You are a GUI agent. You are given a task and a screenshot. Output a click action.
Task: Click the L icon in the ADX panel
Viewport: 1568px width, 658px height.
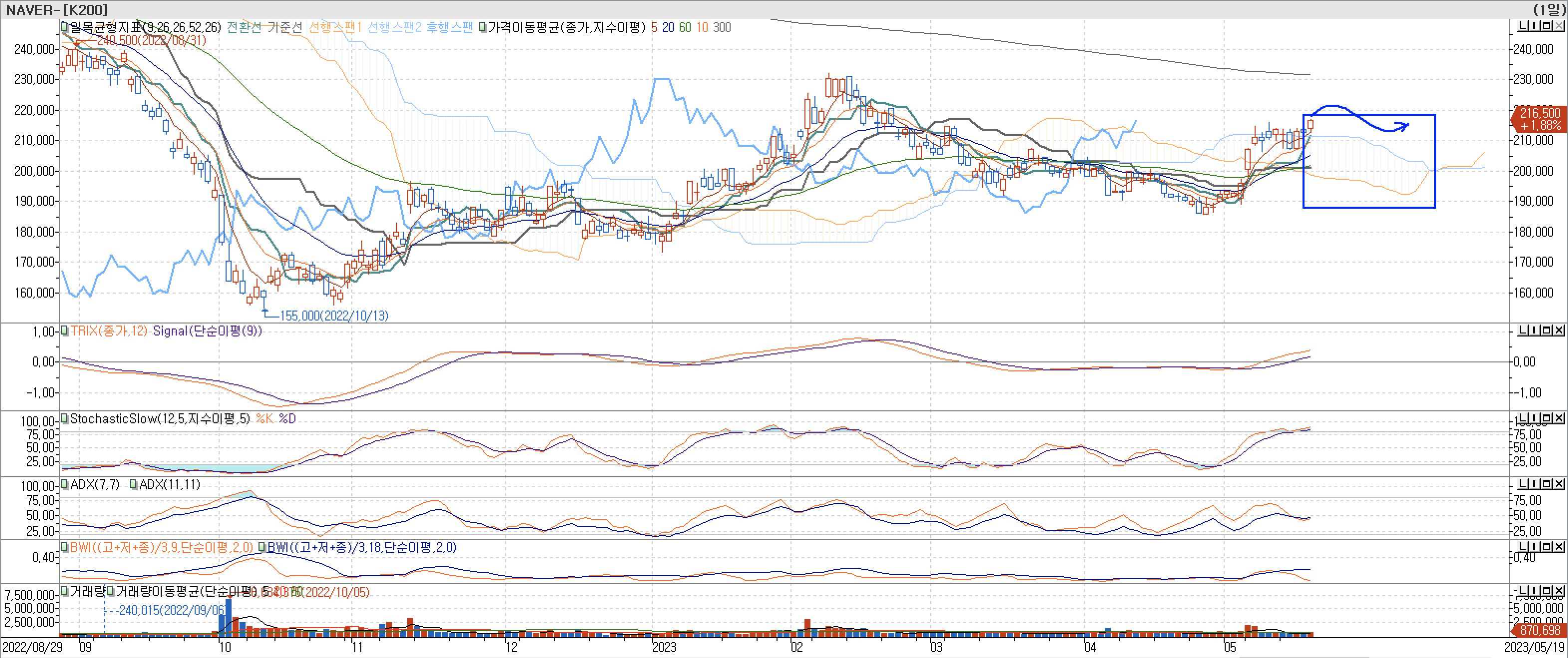[x=1524, y=484]
